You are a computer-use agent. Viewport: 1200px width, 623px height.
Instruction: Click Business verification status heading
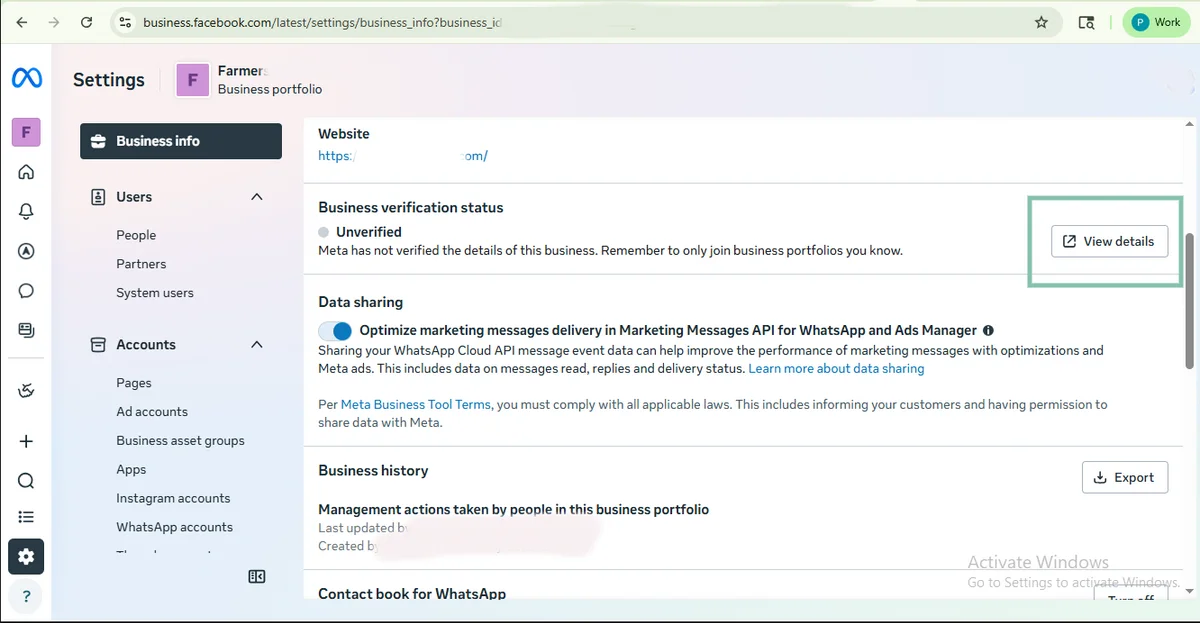411,208
